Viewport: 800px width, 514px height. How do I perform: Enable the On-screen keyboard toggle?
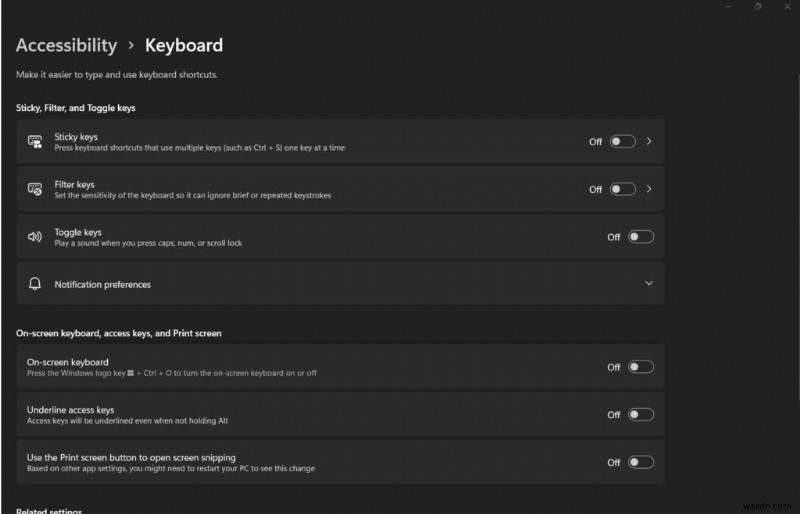[641, 367]
